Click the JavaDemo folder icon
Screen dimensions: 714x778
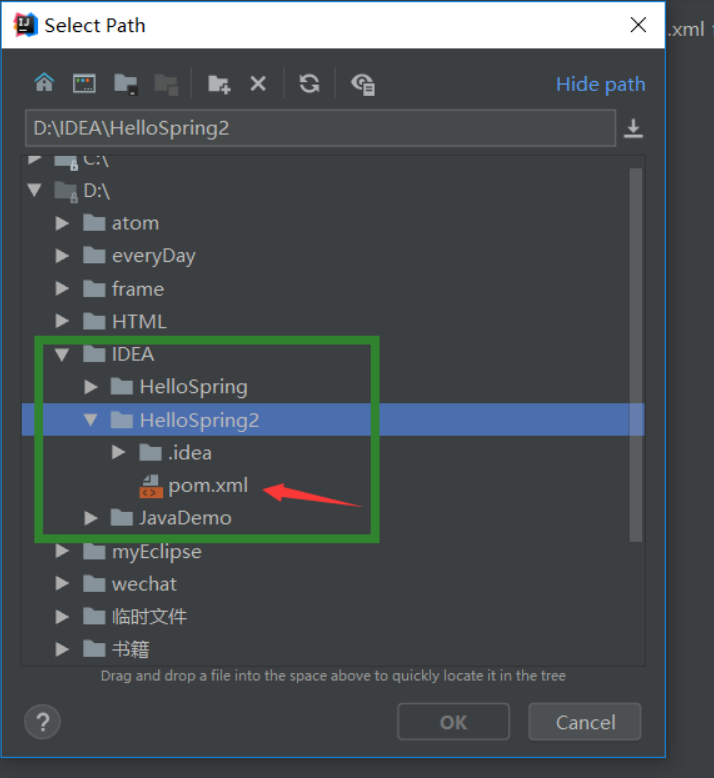point(122,518)
